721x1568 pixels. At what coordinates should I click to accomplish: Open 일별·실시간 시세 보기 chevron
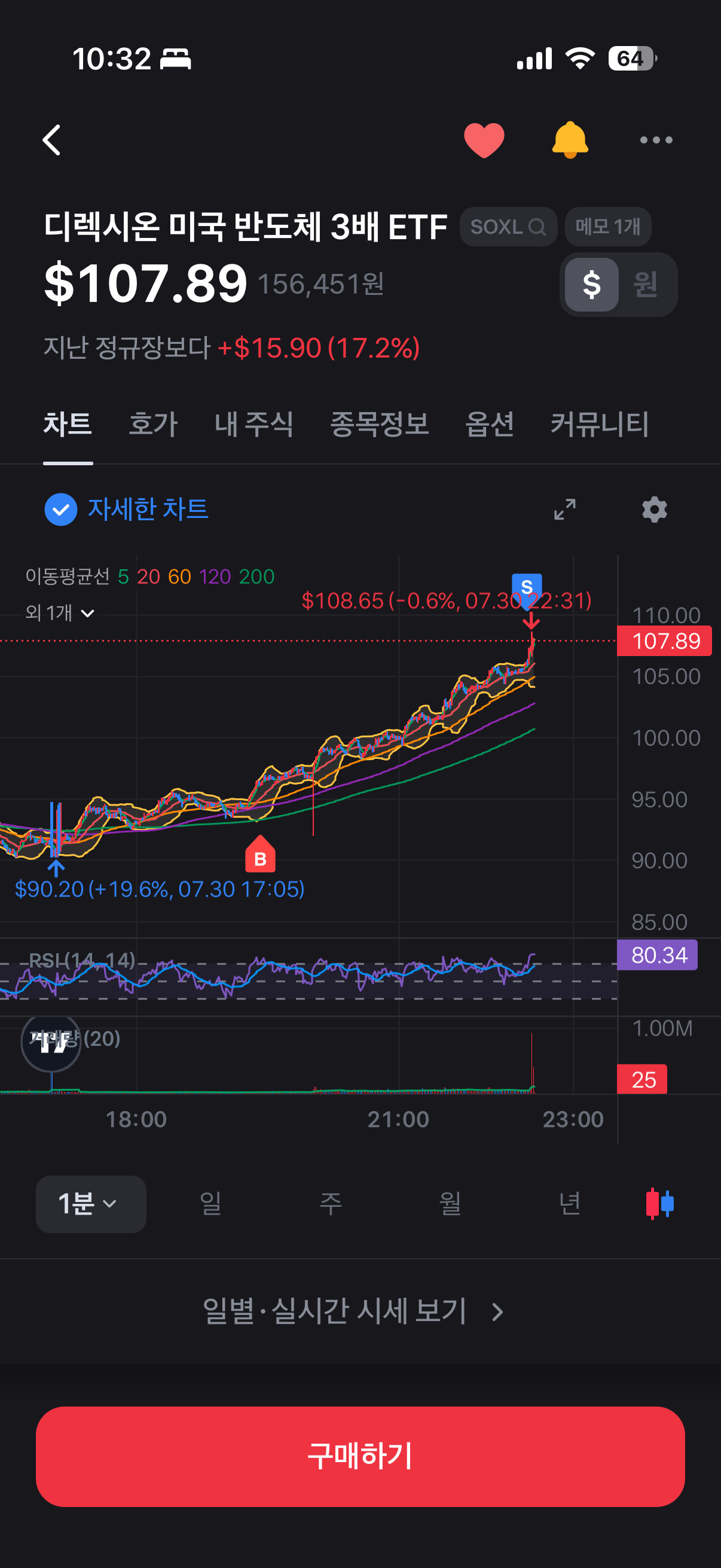pyautogui.click(x=497, y=1311)
